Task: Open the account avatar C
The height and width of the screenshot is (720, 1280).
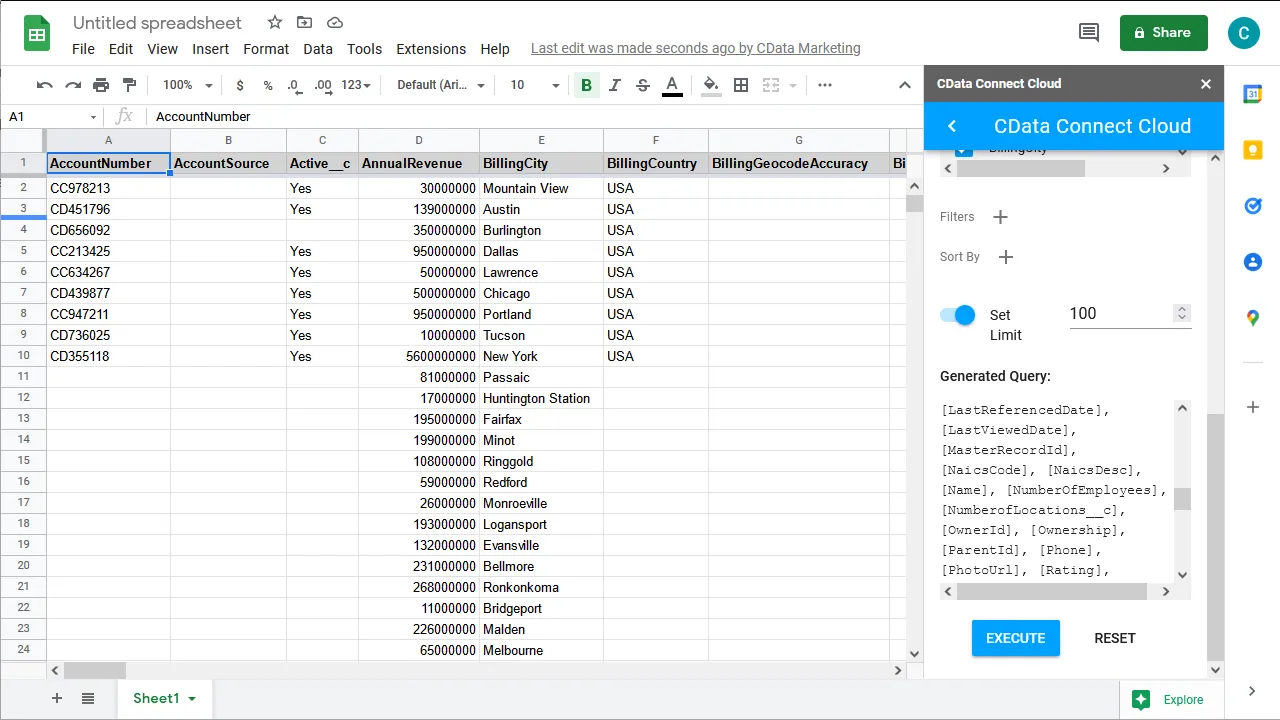Action: 1244,33
